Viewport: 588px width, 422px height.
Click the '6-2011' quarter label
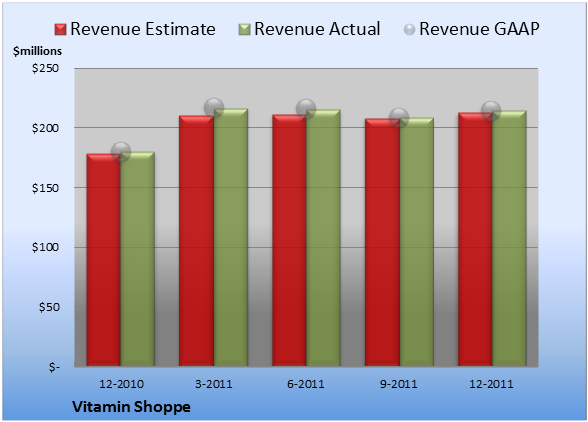pyautogui.click(x=306, y=384)
